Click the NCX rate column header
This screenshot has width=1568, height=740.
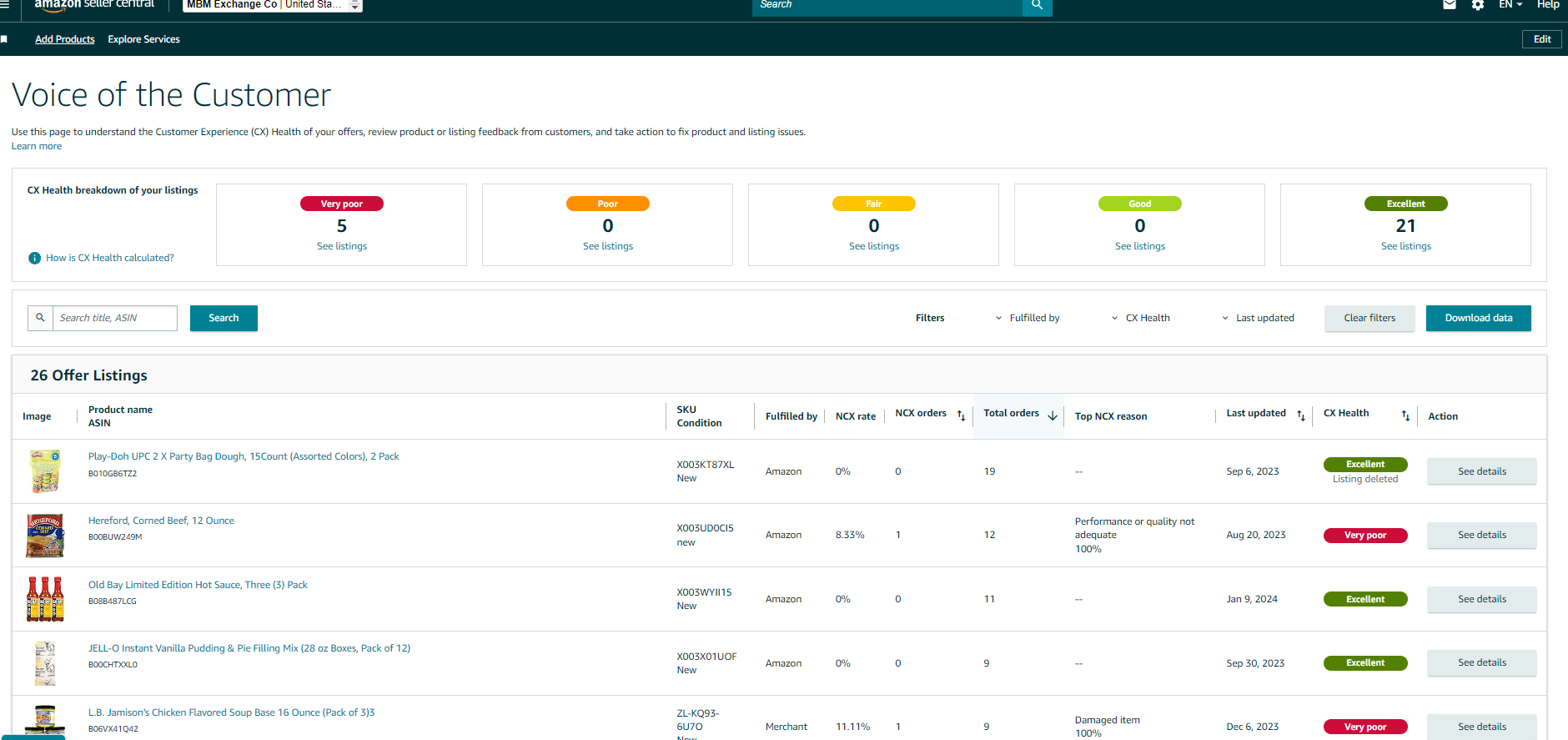click(856, 416)
